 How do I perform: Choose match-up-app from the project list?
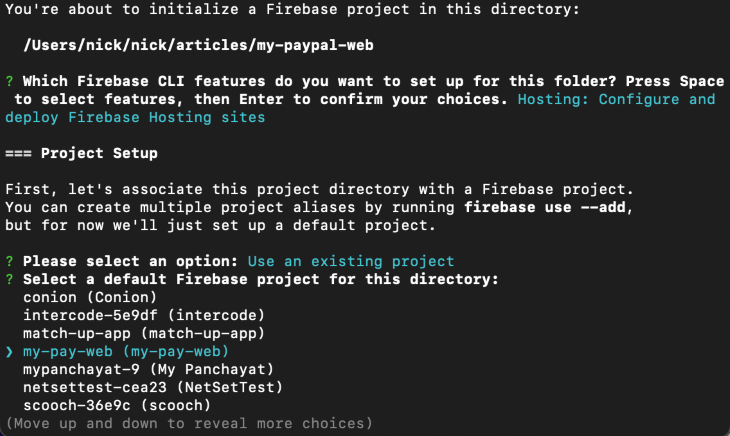123,333
